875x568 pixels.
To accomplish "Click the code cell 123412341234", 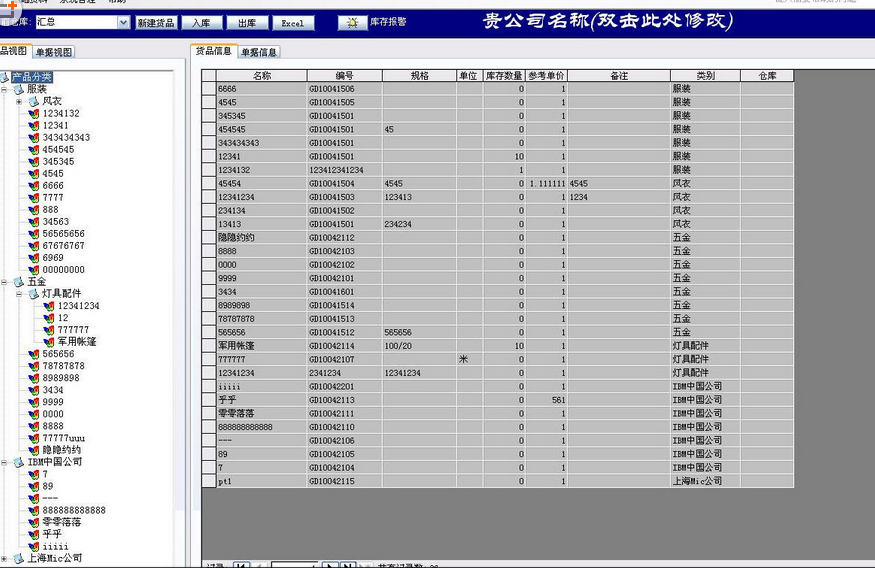I will 344,170.
